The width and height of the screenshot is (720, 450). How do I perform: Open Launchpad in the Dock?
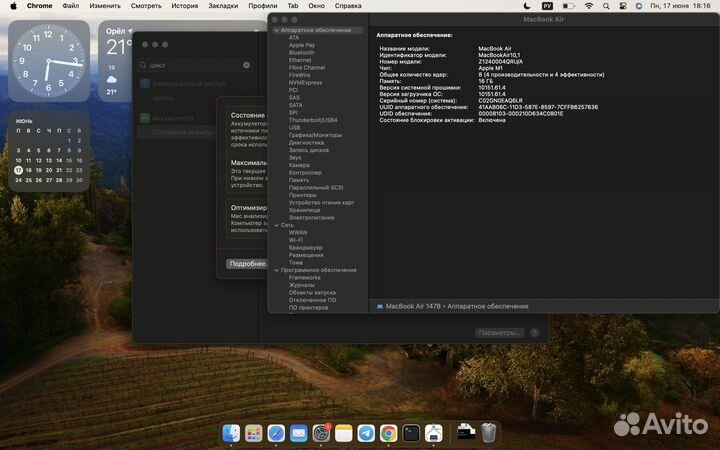click(x=253, y=433)
